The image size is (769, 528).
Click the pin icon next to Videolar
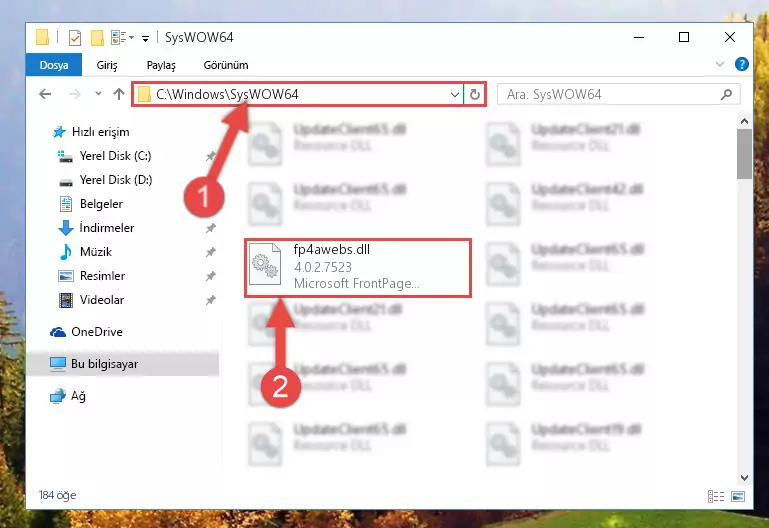pyautogui.click(x=210, y=301)
